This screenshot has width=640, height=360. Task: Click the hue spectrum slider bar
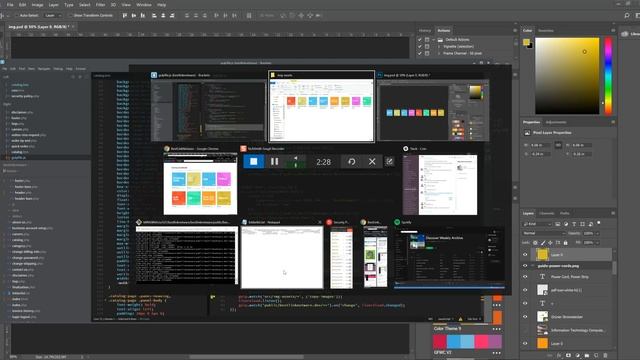(x=608, y=76)
